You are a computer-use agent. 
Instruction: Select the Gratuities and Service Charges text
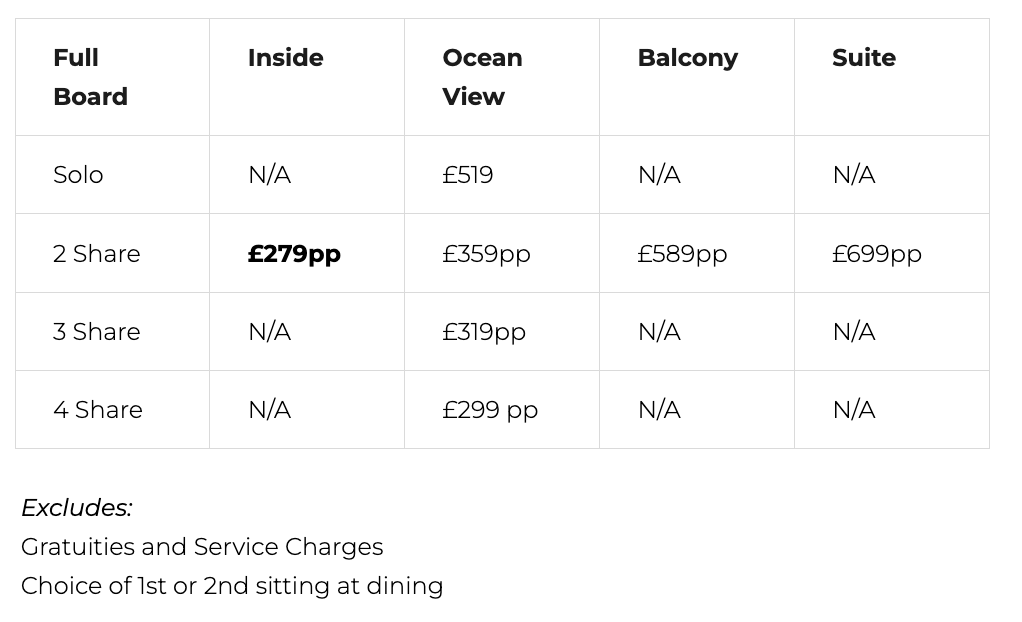point(202,547)
